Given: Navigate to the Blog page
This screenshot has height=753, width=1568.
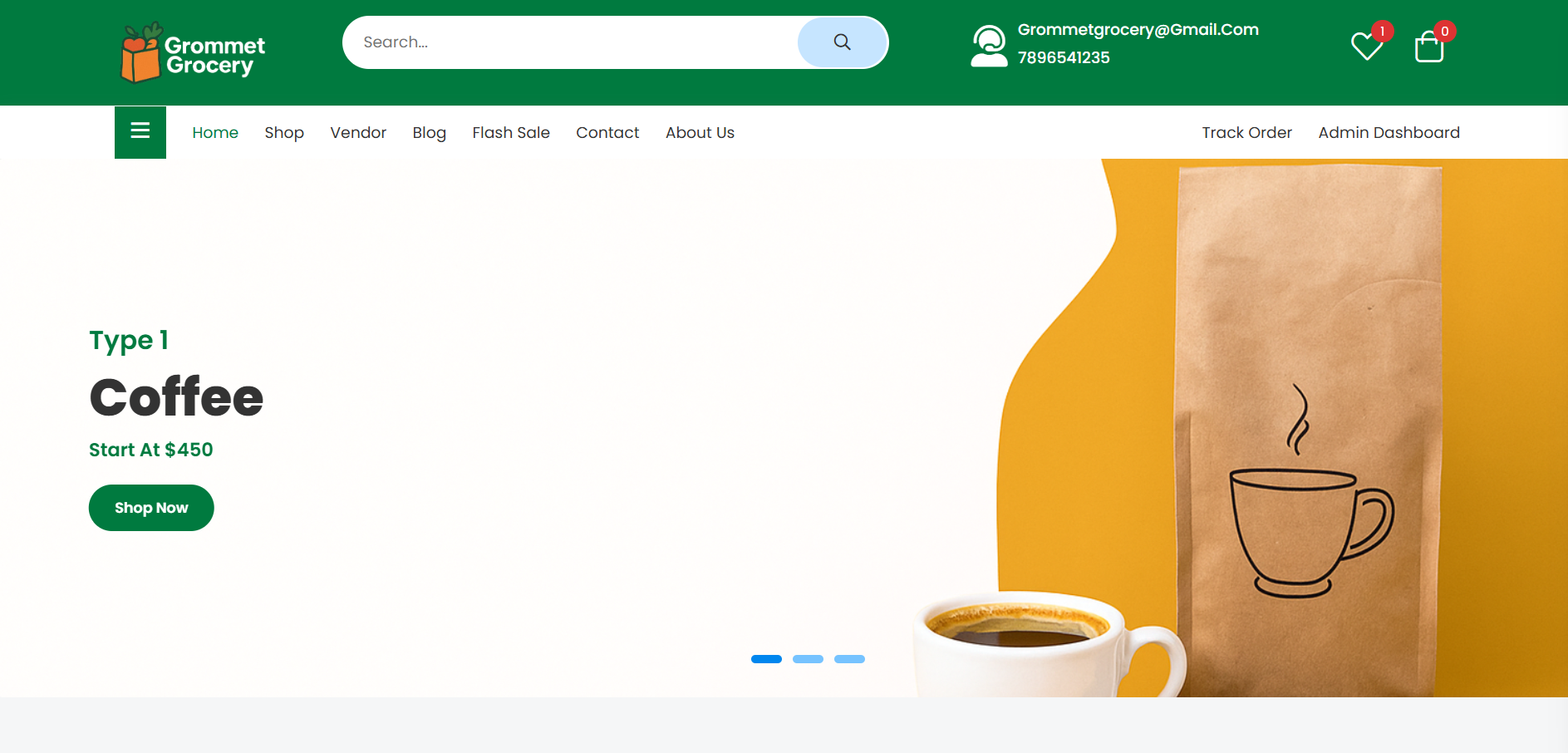Looking at the screenshot, I should coord(429,133).
